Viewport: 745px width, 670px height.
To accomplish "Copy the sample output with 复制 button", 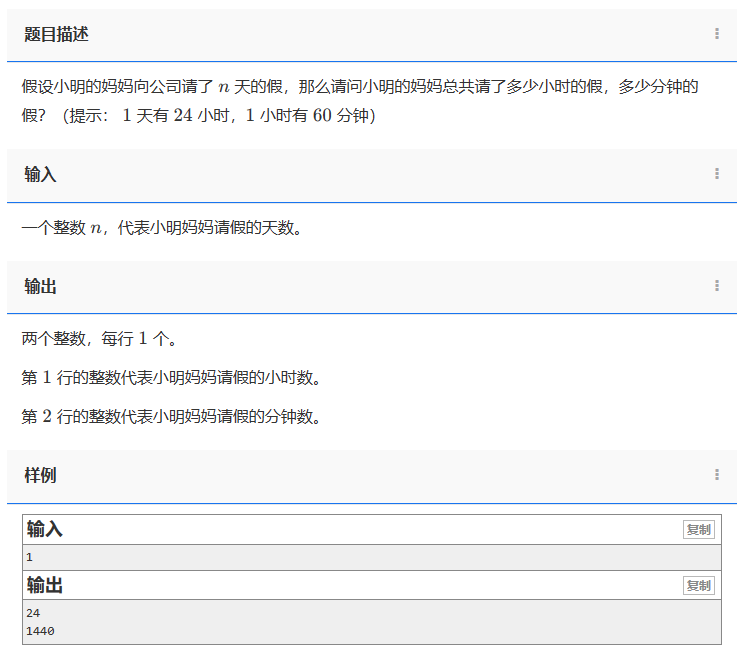I will 698,585.
